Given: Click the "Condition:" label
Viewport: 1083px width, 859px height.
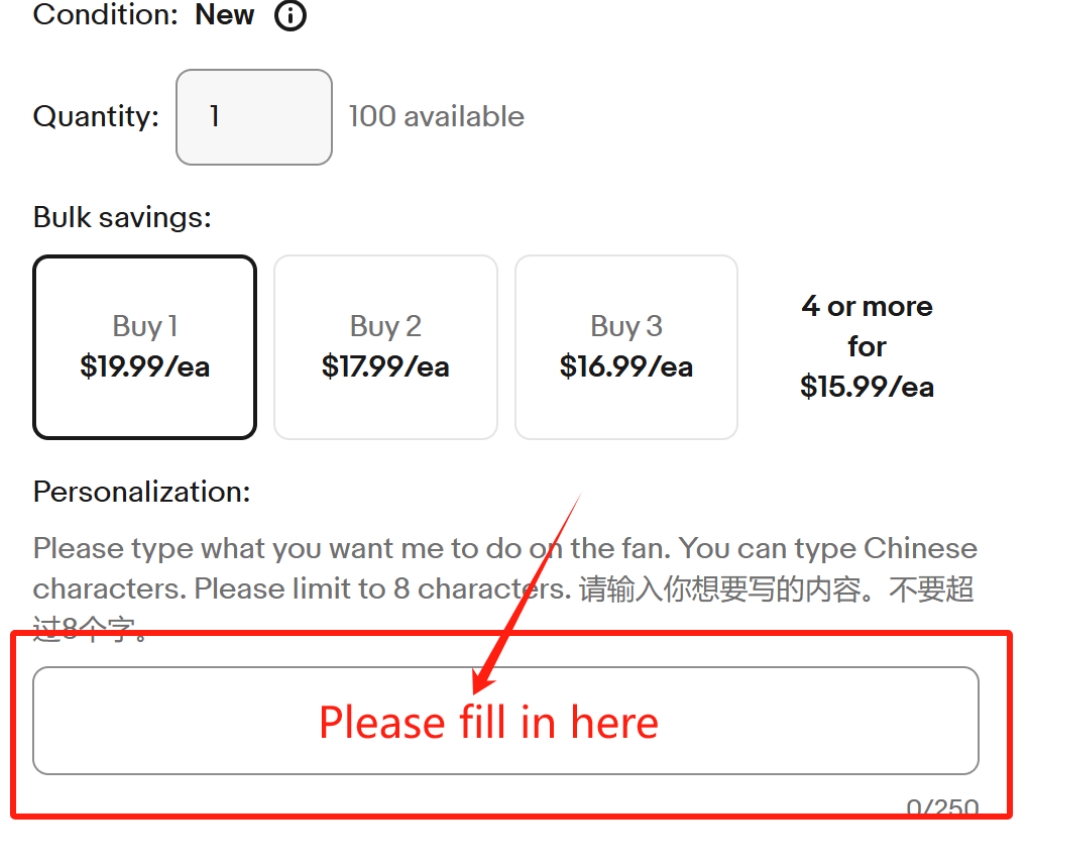Looking at the screenshot, I should pyautogui.click(x=106, y=15).
